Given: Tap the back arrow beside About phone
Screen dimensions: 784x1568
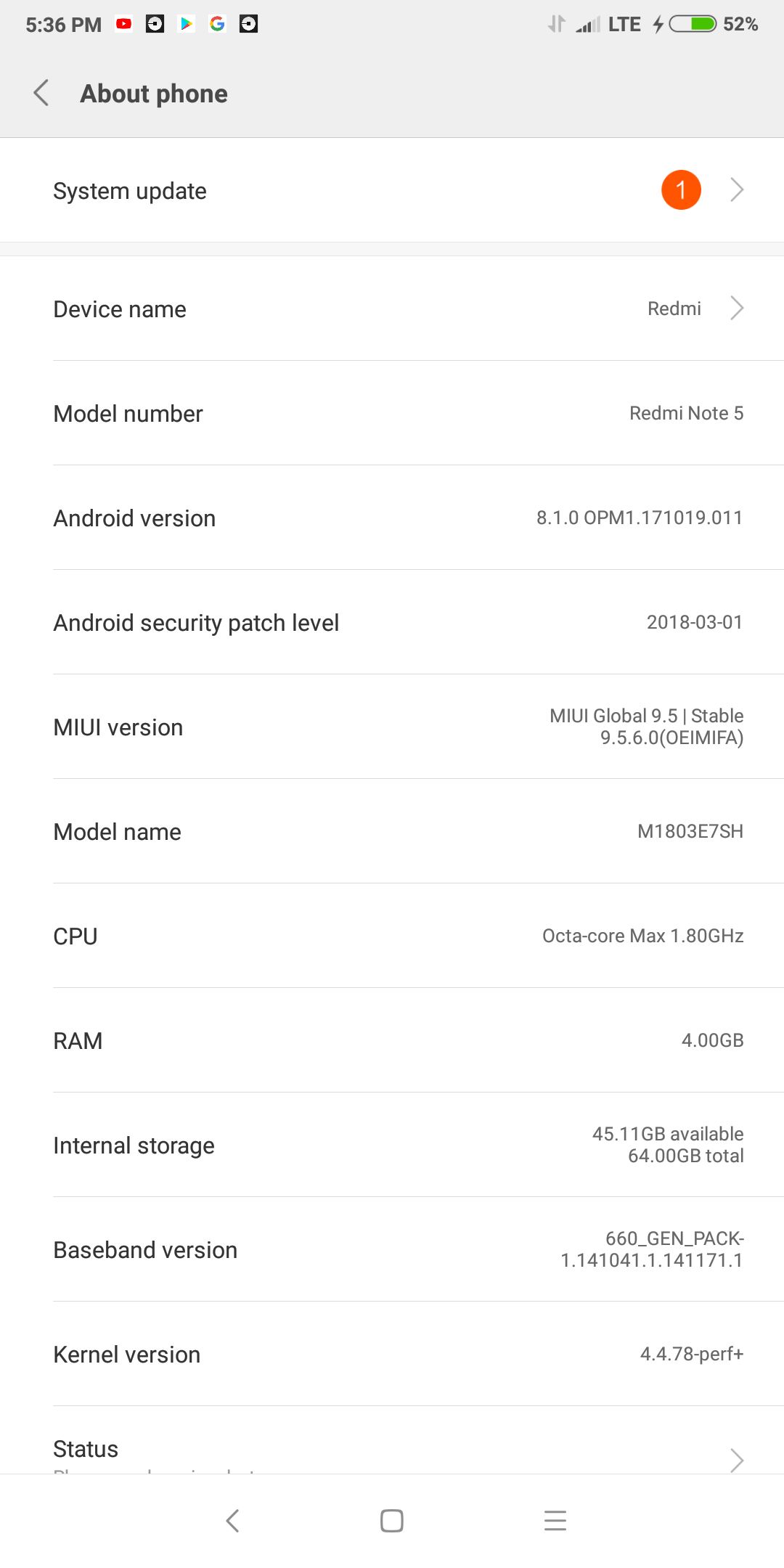Looking at the screenshot, I should [x=41, y=93].
